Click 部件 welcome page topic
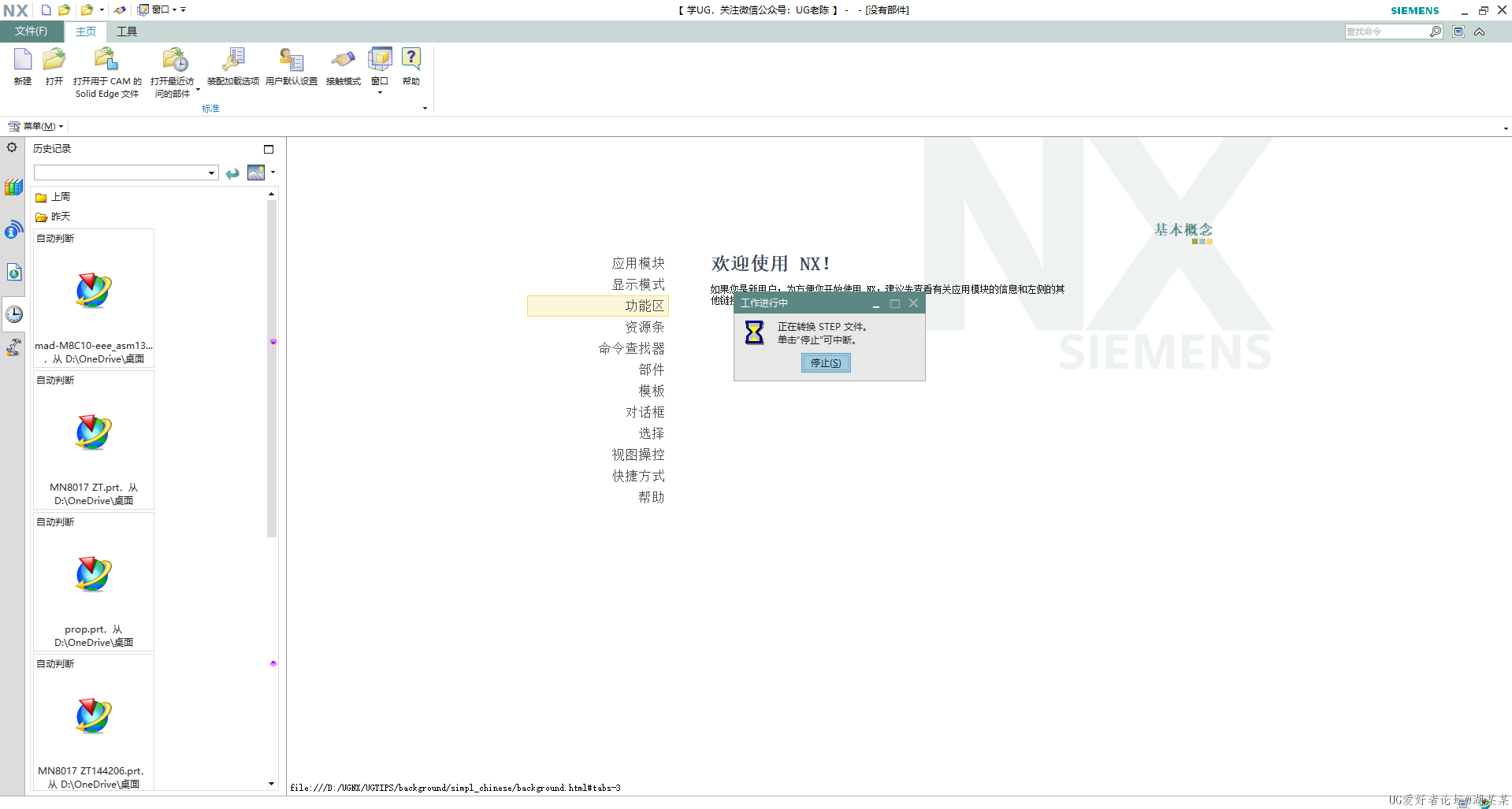This screenshot has height=809, width=1512. click(652, 369)
